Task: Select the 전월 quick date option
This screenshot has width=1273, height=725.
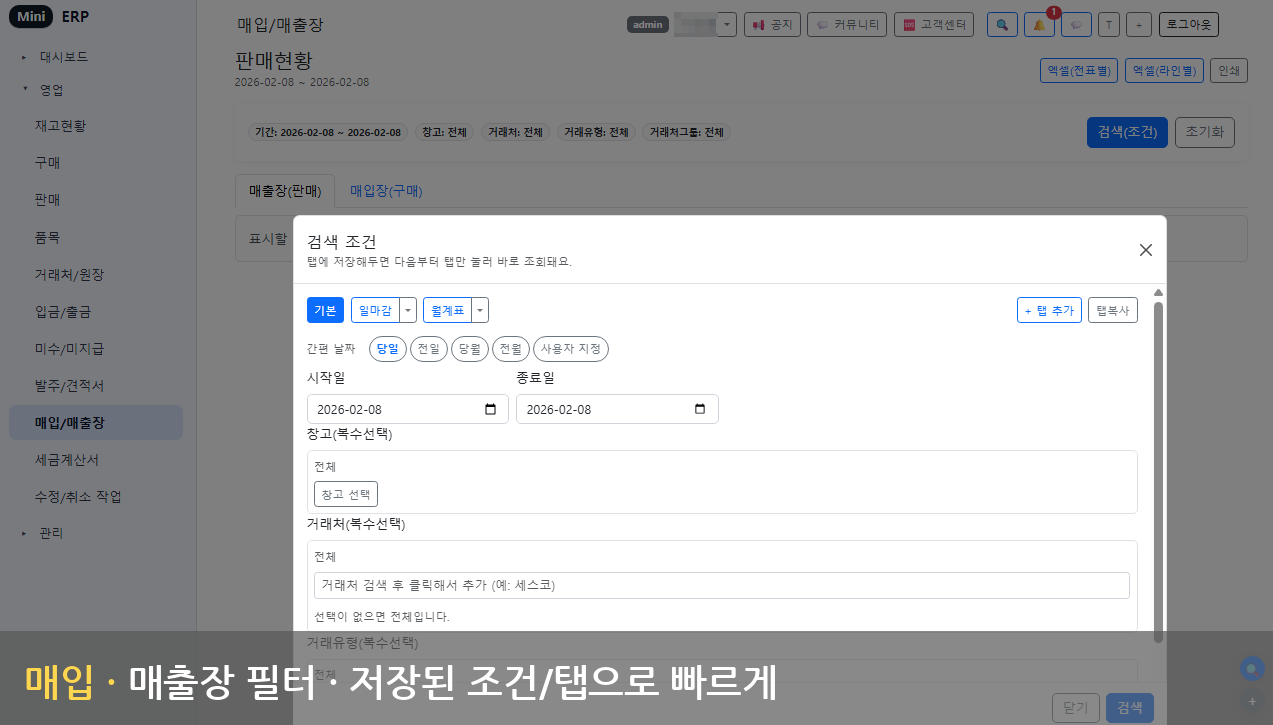Action: [511, 349]
